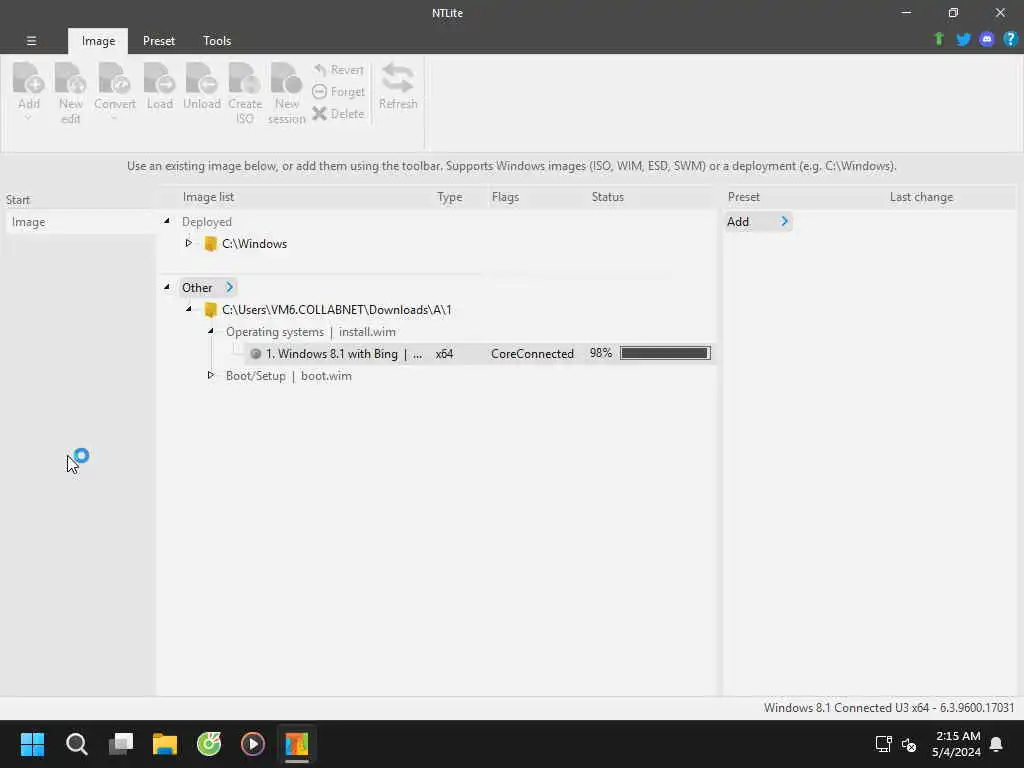Click the chevron next to Other
1024x768 pixels.
point(229,287)
